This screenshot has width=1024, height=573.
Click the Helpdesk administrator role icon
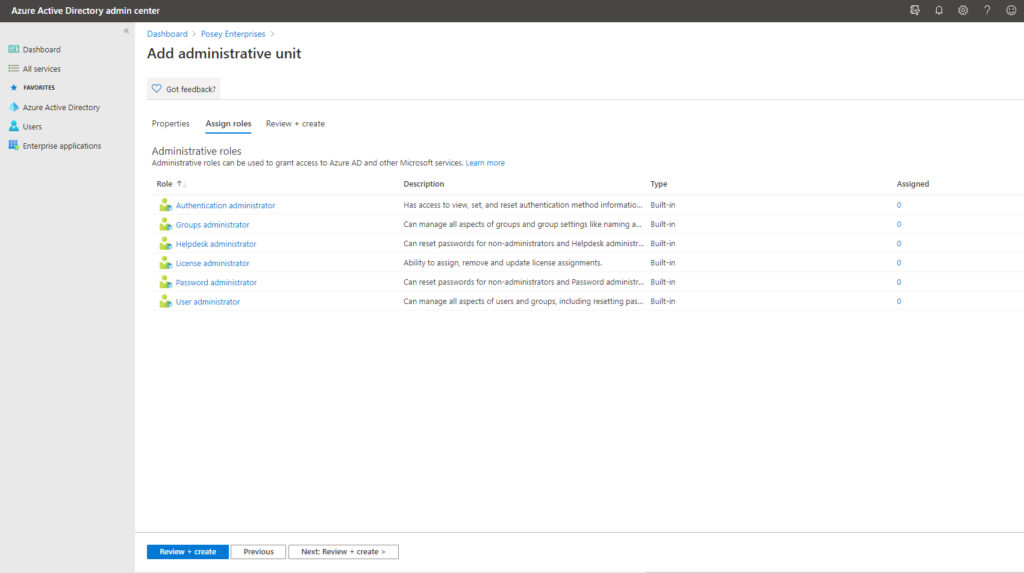[165, 244]
